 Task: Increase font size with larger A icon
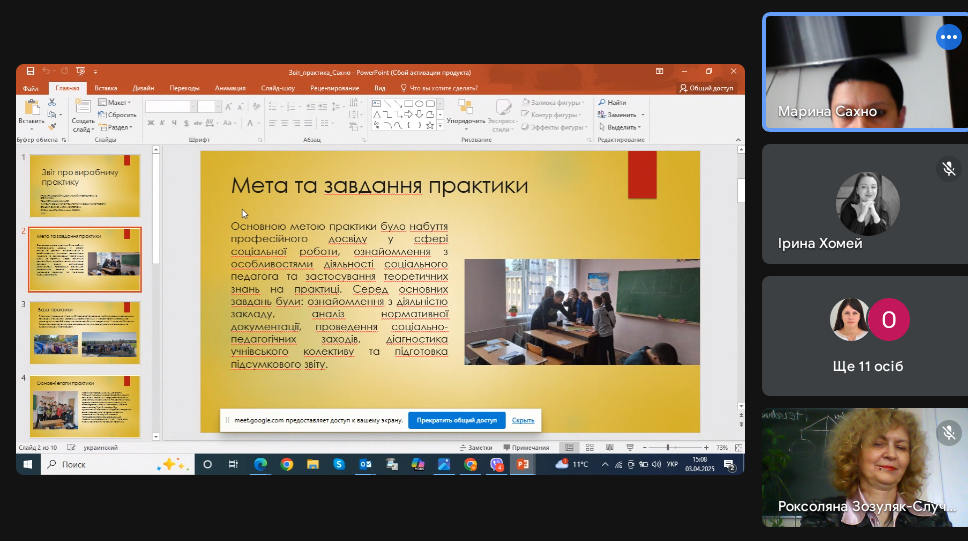coord(228,107)
